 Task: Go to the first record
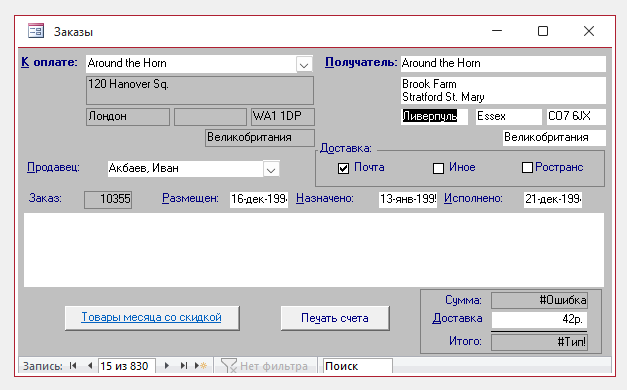[x=73, y=366]
